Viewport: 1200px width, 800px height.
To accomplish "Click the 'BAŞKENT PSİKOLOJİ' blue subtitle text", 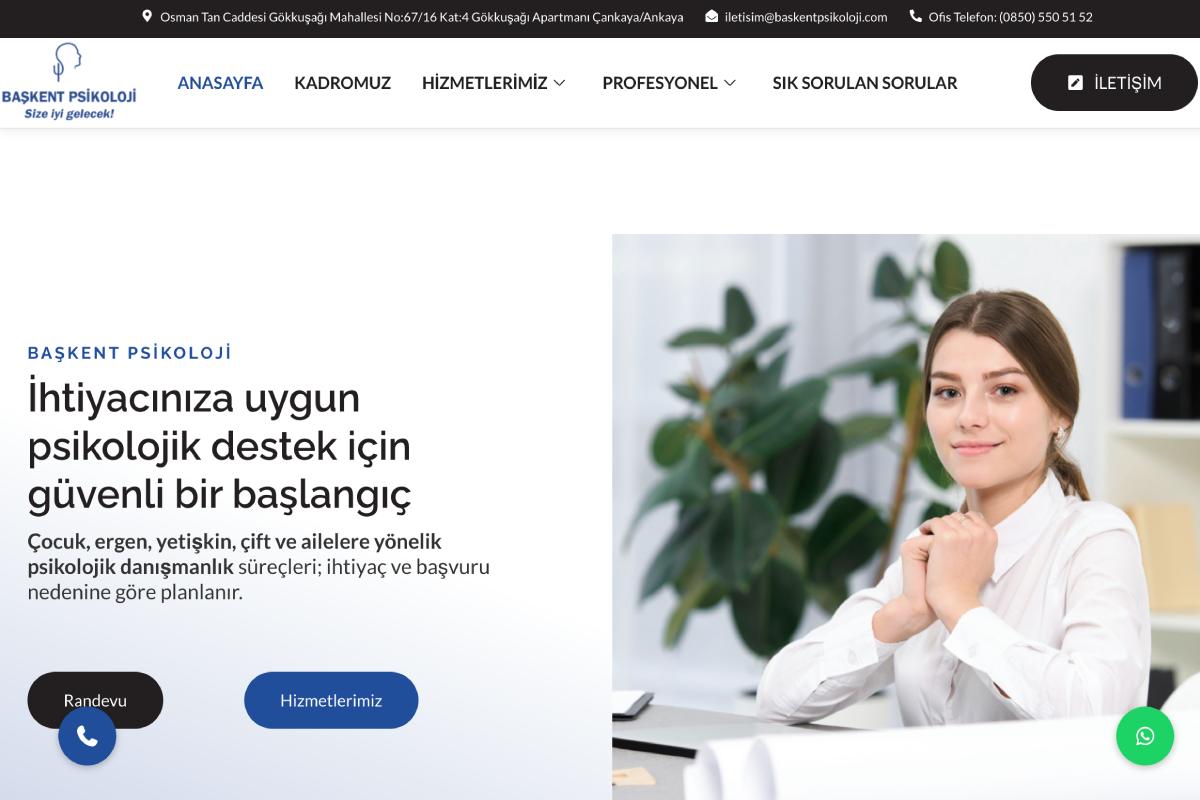I will click(129, 352).
